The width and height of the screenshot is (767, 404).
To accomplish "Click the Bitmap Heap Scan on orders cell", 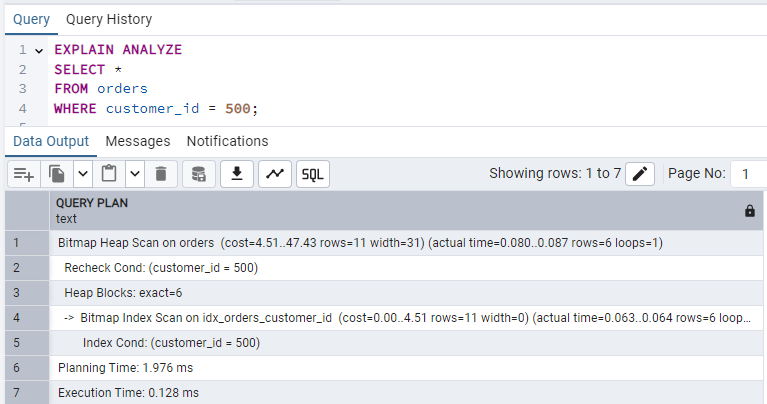I will click(x=406, y=243).
